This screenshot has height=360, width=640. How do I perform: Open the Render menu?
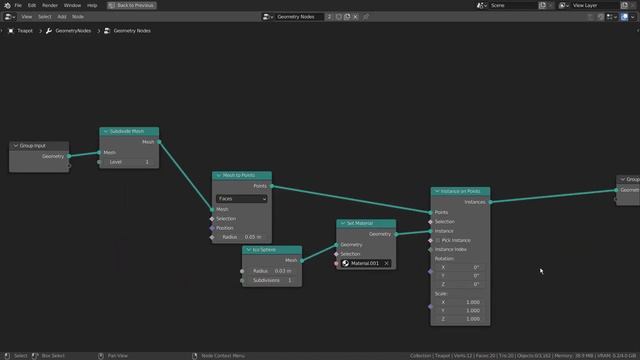pos(50,5)
